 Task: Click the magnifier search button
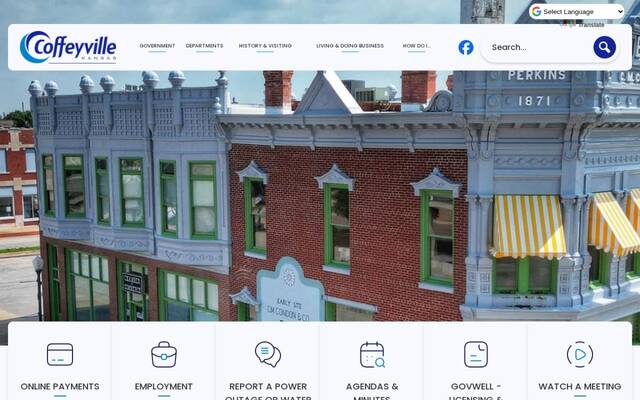pyautogui.click(x=604, y=47)
